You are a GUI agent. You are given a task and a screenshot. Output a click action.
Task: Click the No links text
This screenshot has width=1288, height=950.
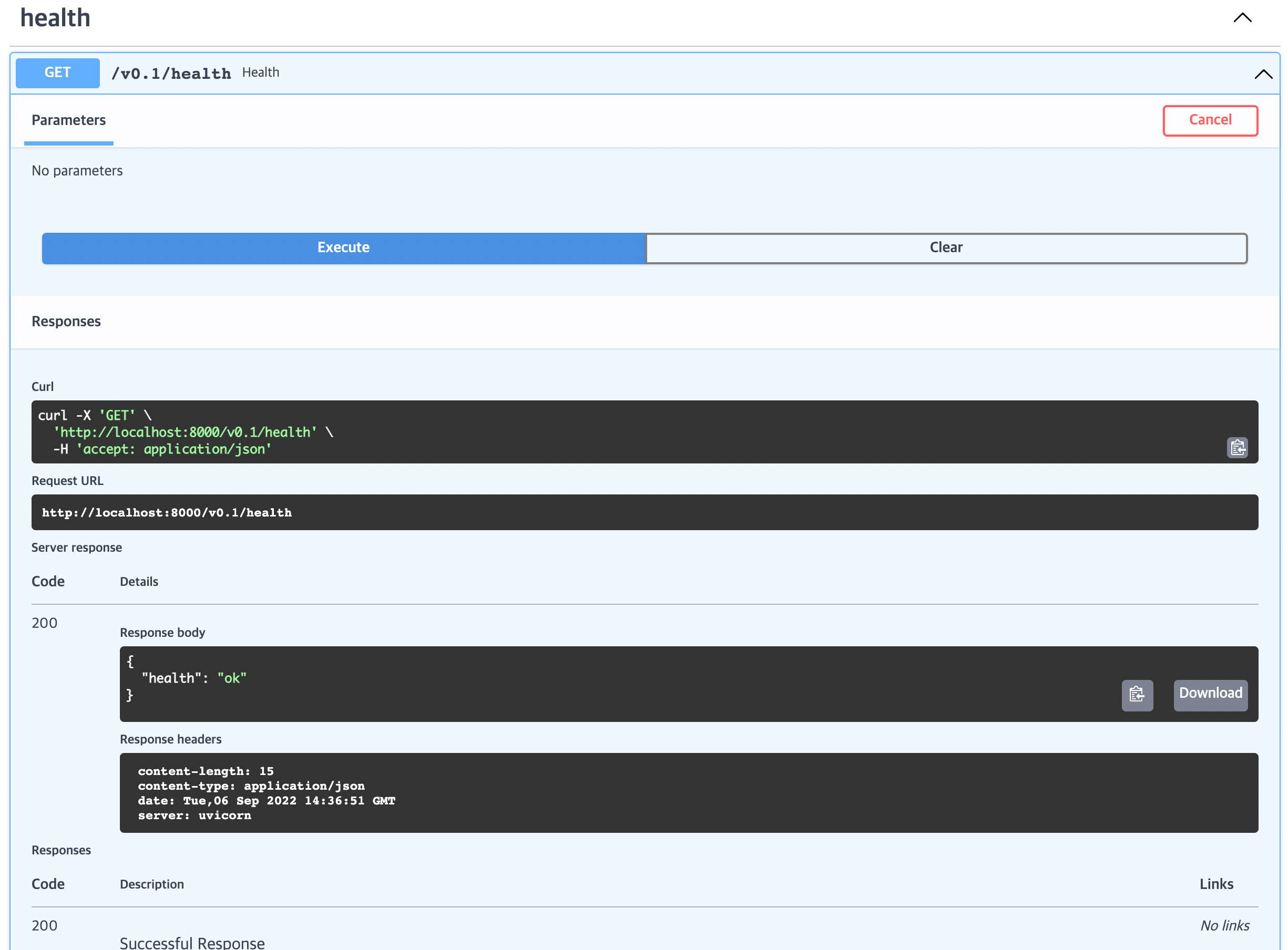click(x=1224, y=925)
